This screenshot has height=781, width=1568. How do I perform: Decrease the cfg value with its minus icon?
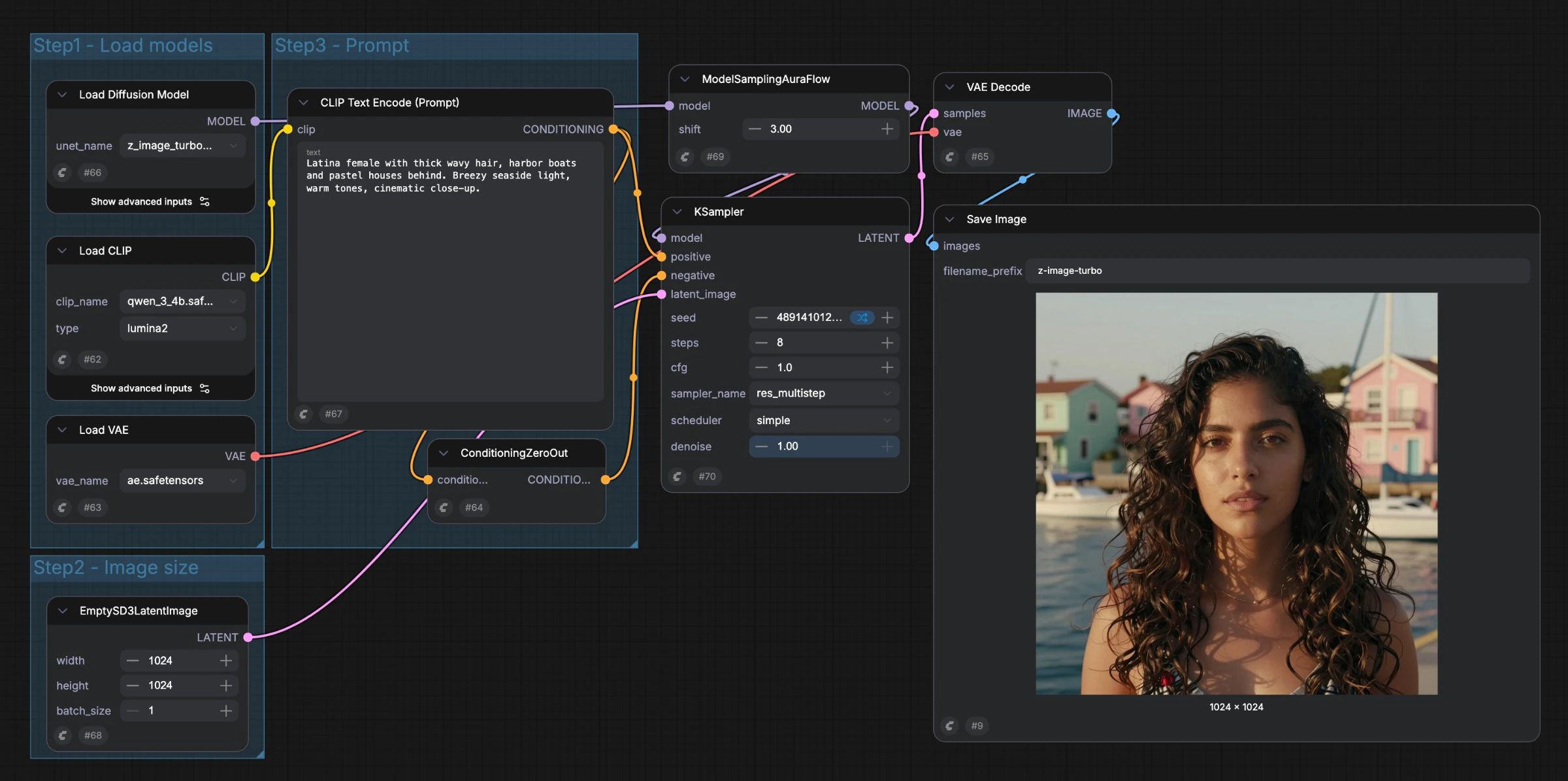pyautogui.click(x=760, y=367)
